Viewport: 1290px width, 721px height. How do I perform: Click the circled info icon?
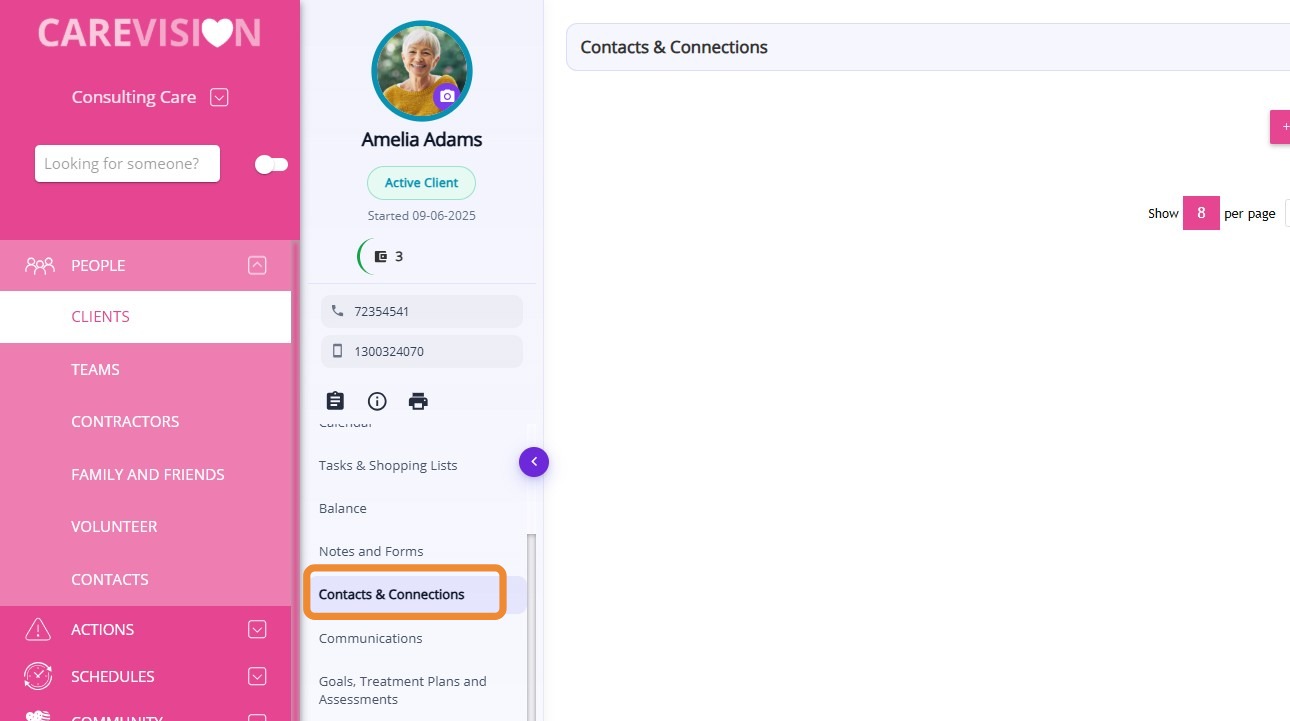click(377, 401)
